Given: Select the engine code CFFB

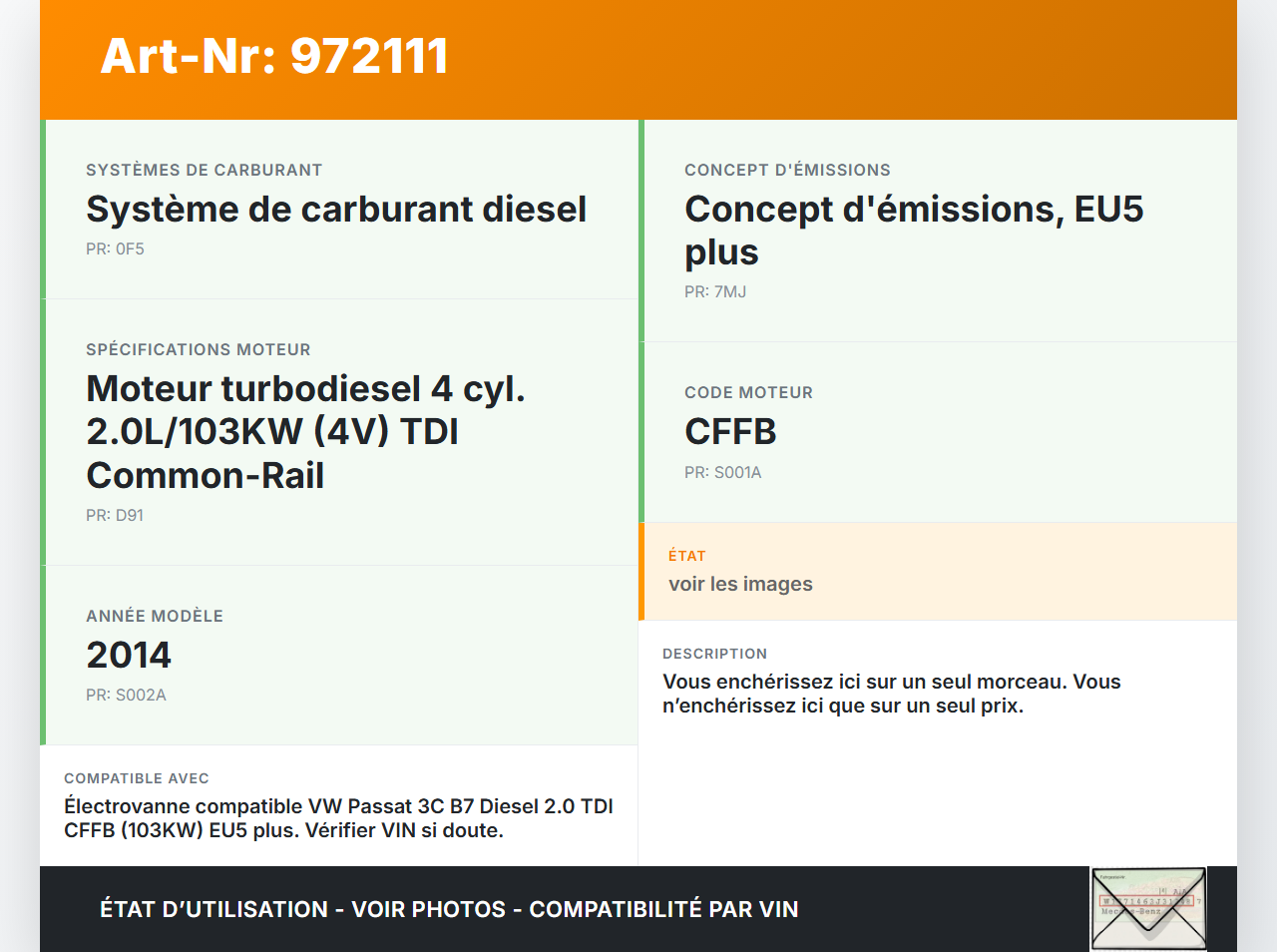Looking at the screenshot, I should (730, 432).
